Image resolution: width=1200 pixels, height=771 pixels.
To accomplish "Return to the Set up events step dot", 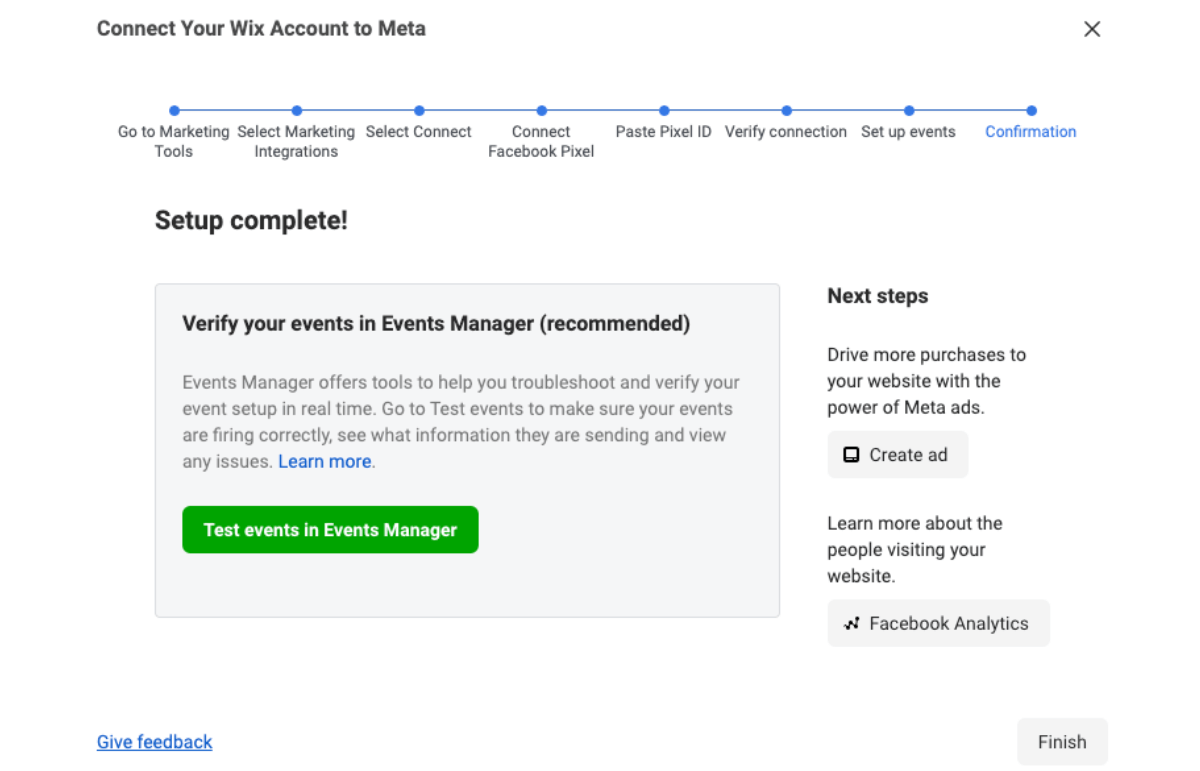I will pyautogui.click(x=909, y=111).
